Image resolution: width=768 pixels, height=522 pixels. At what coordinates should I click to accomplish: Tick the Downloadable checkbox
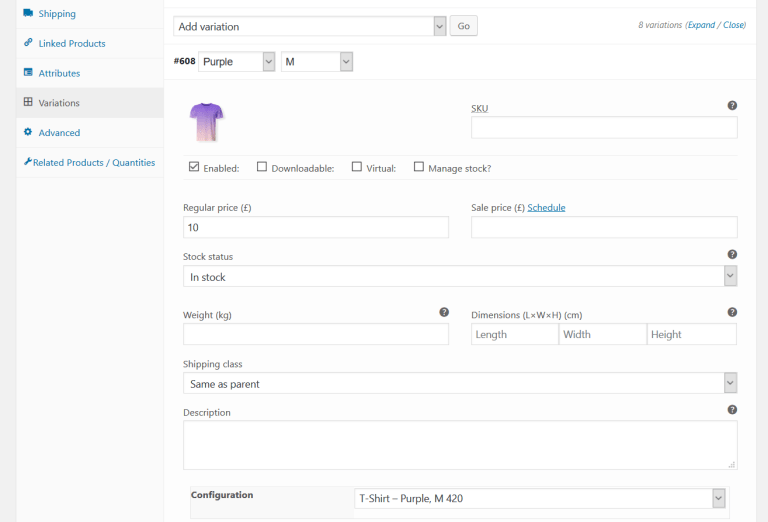262,167
